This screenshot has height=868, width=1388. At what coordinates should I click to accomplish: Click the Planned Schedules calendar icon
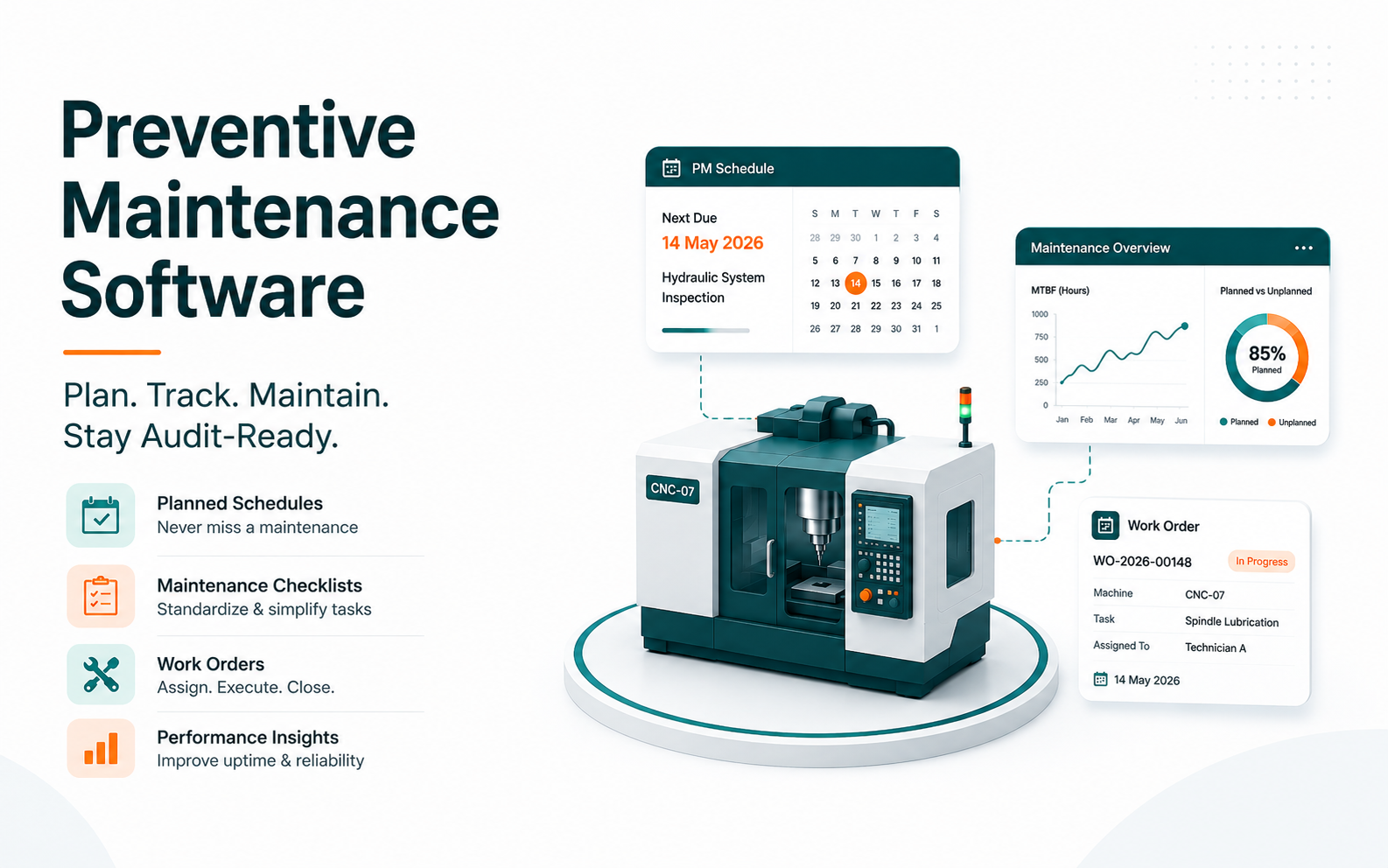(101, 515)
